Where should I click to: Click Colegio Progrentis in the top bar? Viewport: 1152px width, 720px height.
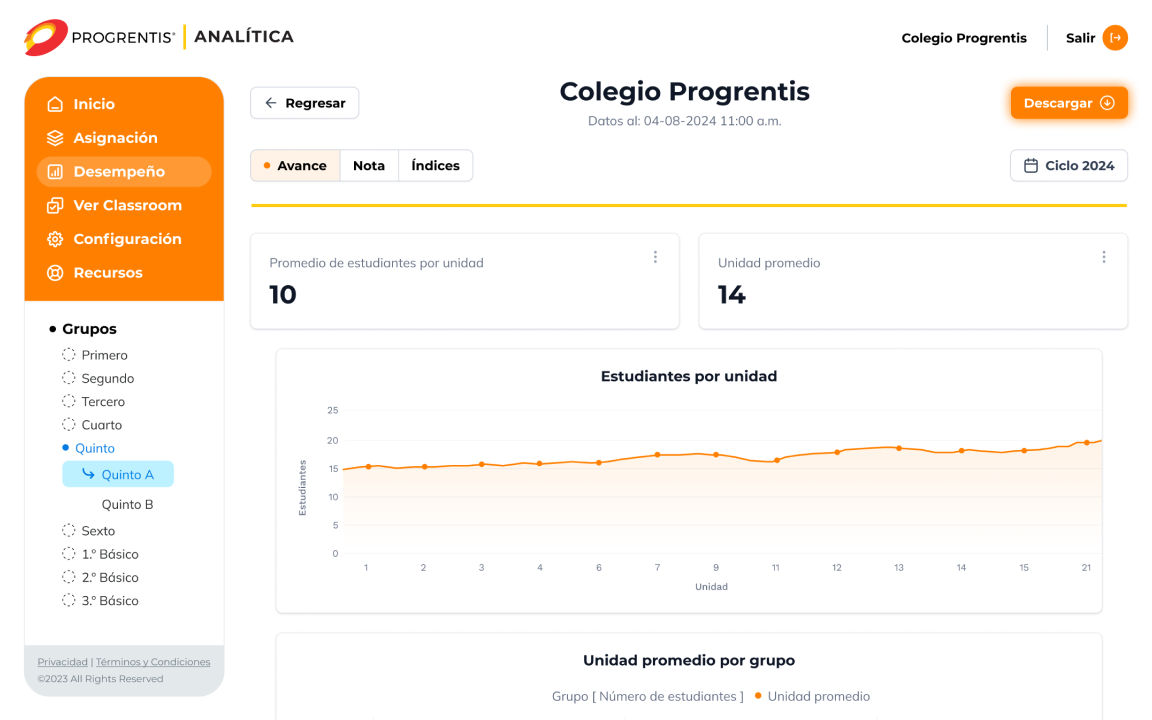(x=964, y=38)
